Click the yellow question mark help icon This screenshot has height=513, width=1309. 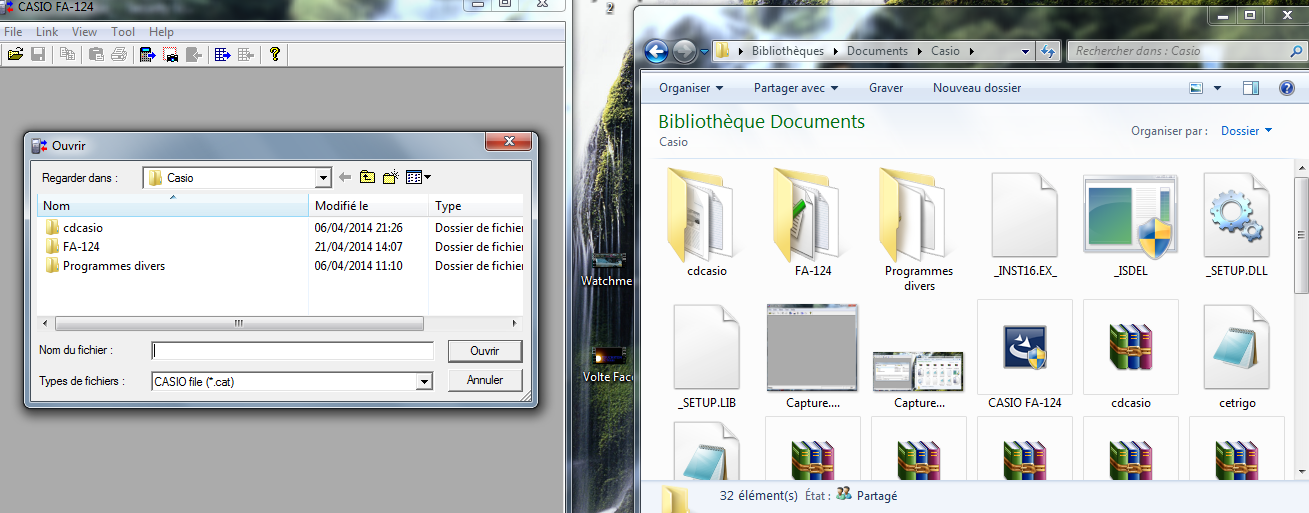pos(275,54)
